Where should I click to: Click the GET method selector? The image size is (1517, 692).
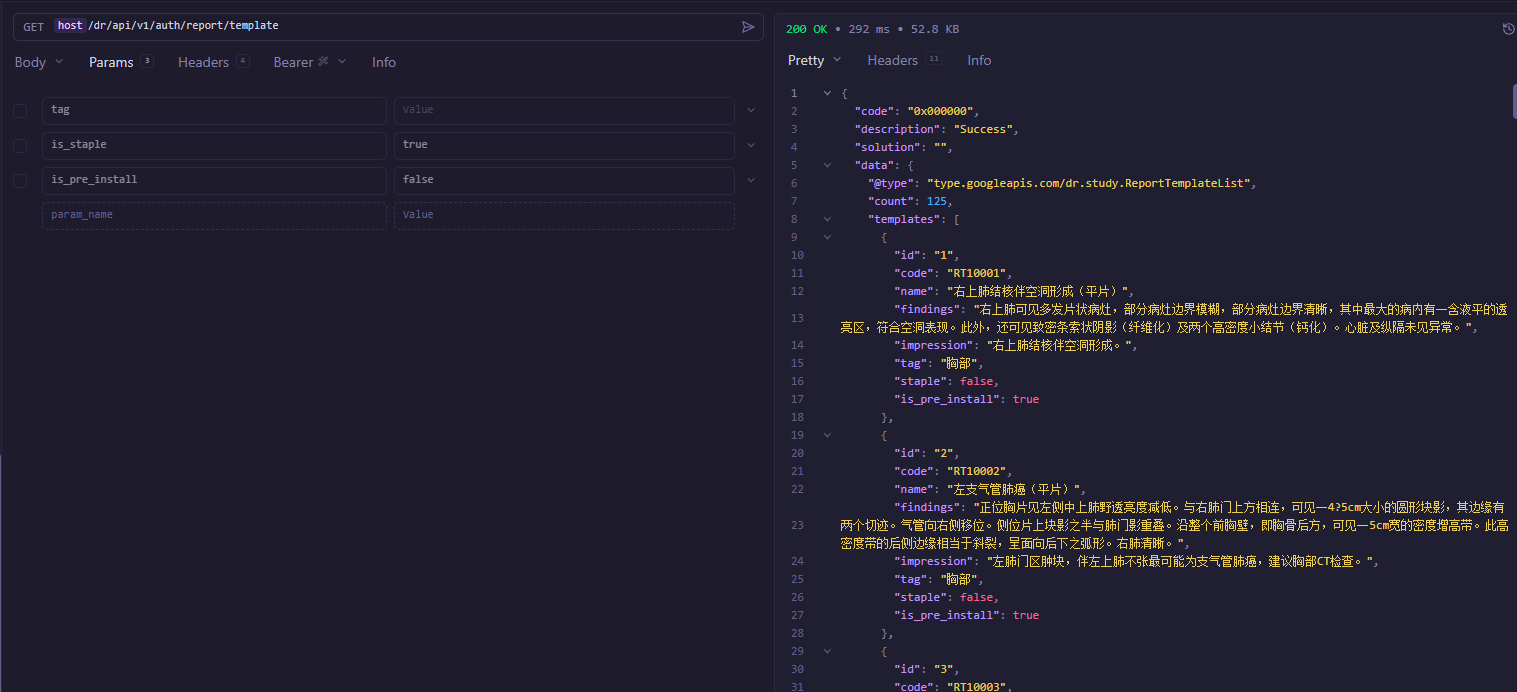pyautogui.click(x=33, y=26)
